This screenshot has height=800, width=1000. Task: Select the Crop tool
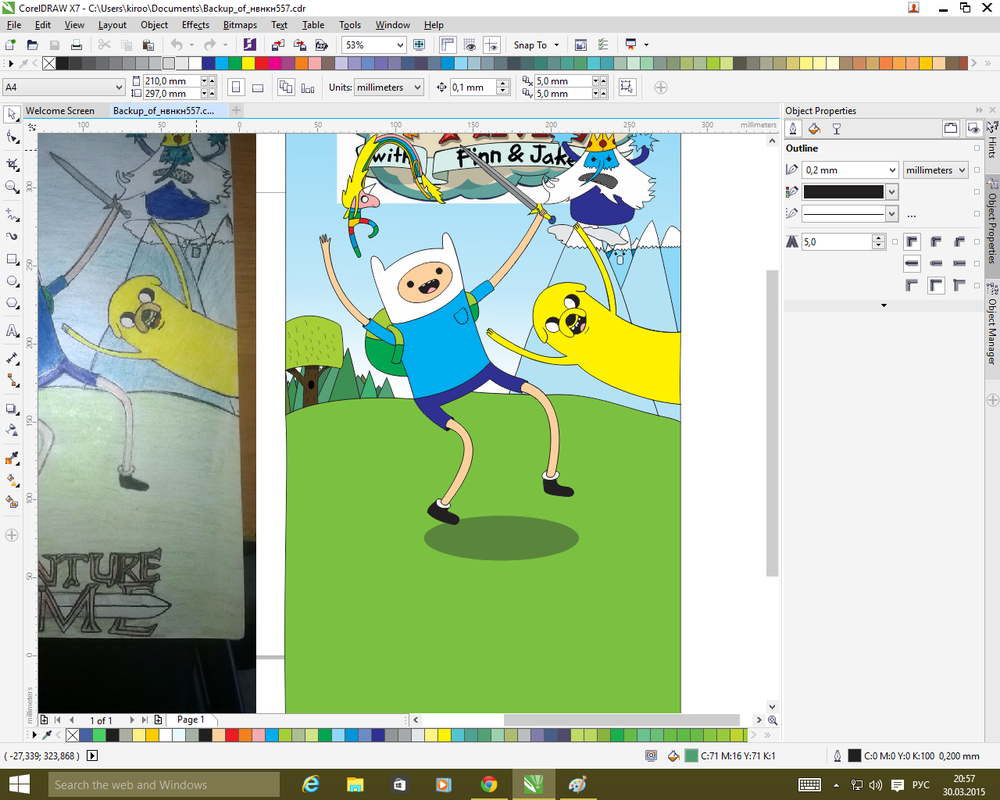(11, 165)
